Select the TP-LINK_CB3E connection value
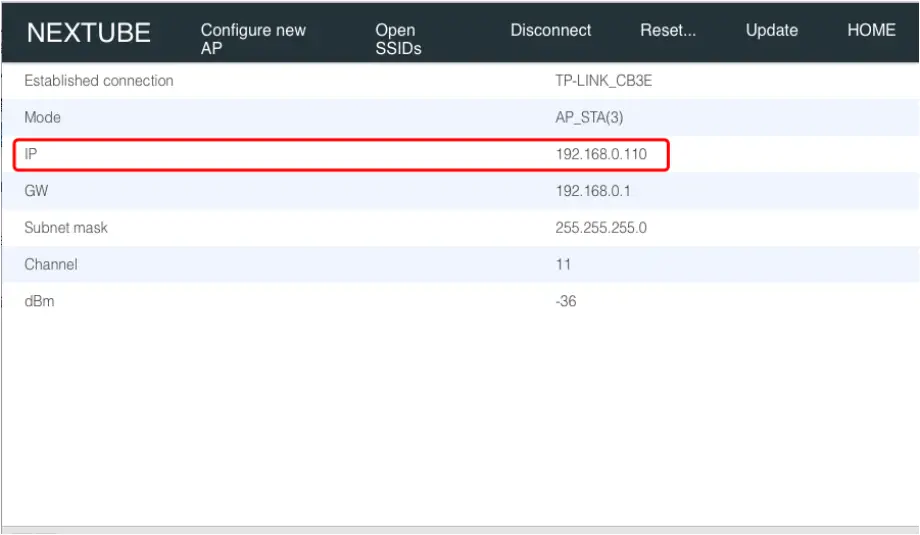The height and width of the screenshot is (535, 920). click(x=603, y=81)
